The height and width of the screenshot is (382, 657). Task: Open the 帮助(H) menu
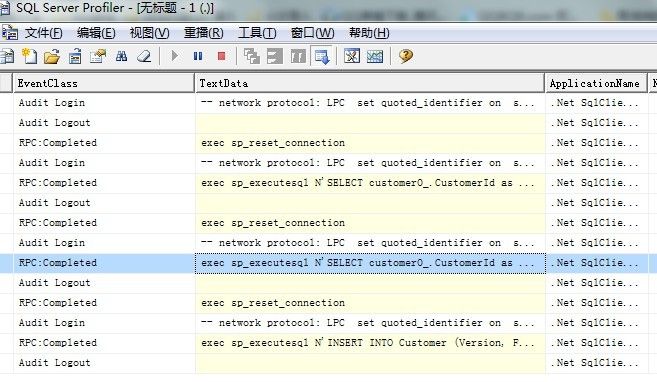(369, 33)
